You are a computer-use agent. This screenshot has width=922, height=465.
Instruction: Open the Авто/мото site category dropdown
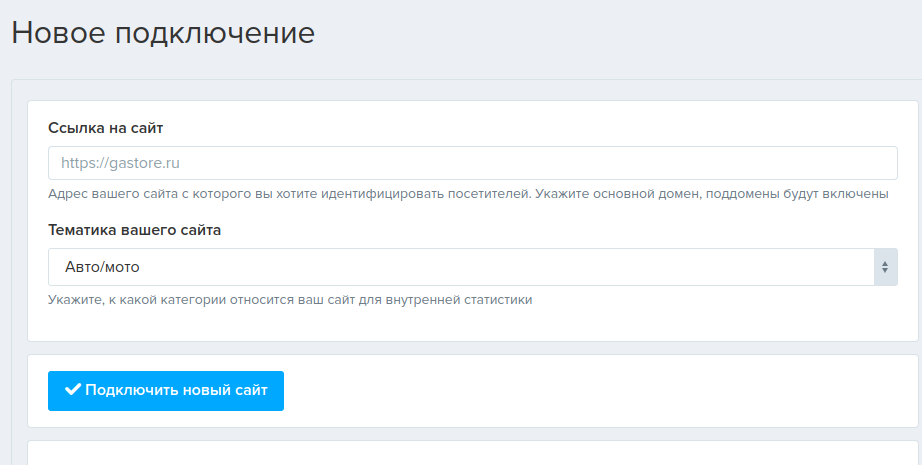tap(473, 267)
